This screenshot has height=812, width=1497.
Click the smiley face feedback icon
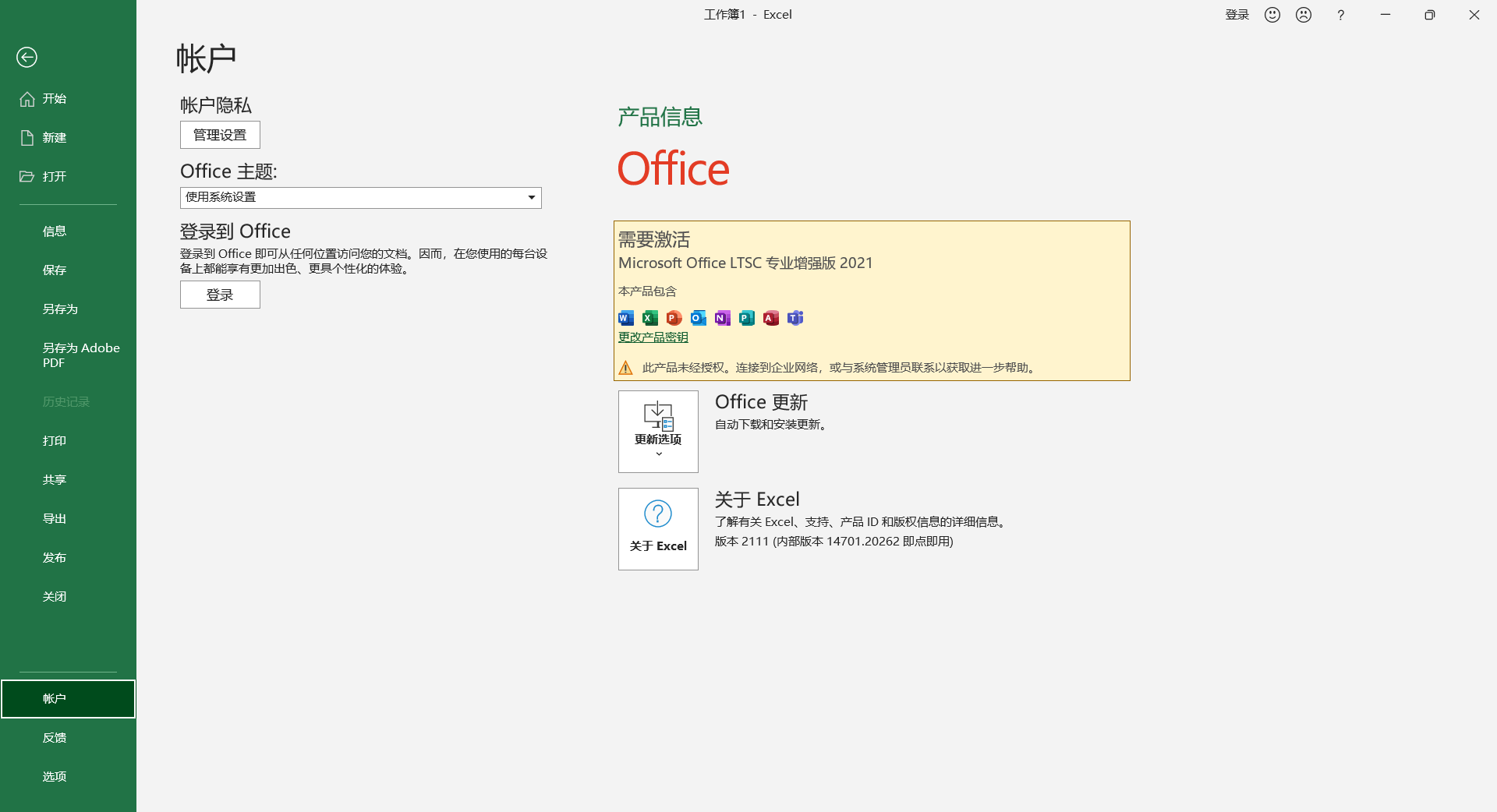(1272, 15)
